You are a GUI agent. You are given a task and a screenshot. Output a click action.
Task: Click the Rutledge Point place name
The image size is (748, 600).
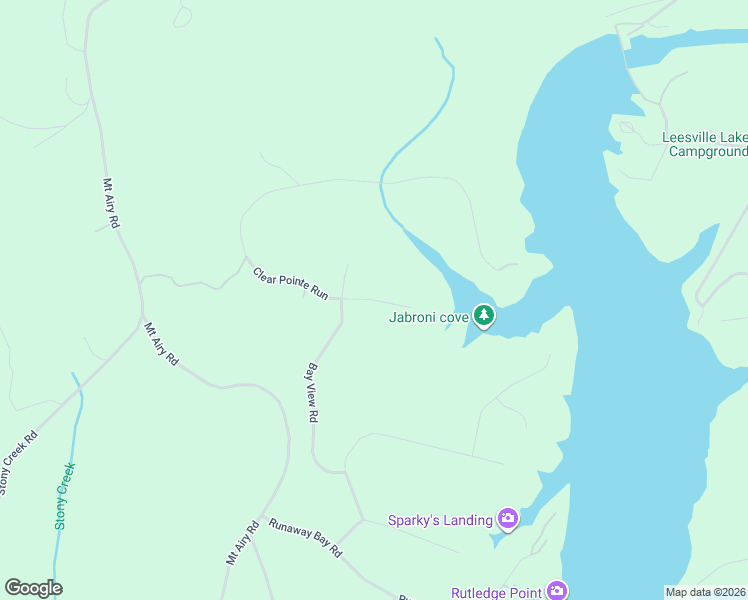click(x=496, y=593)
